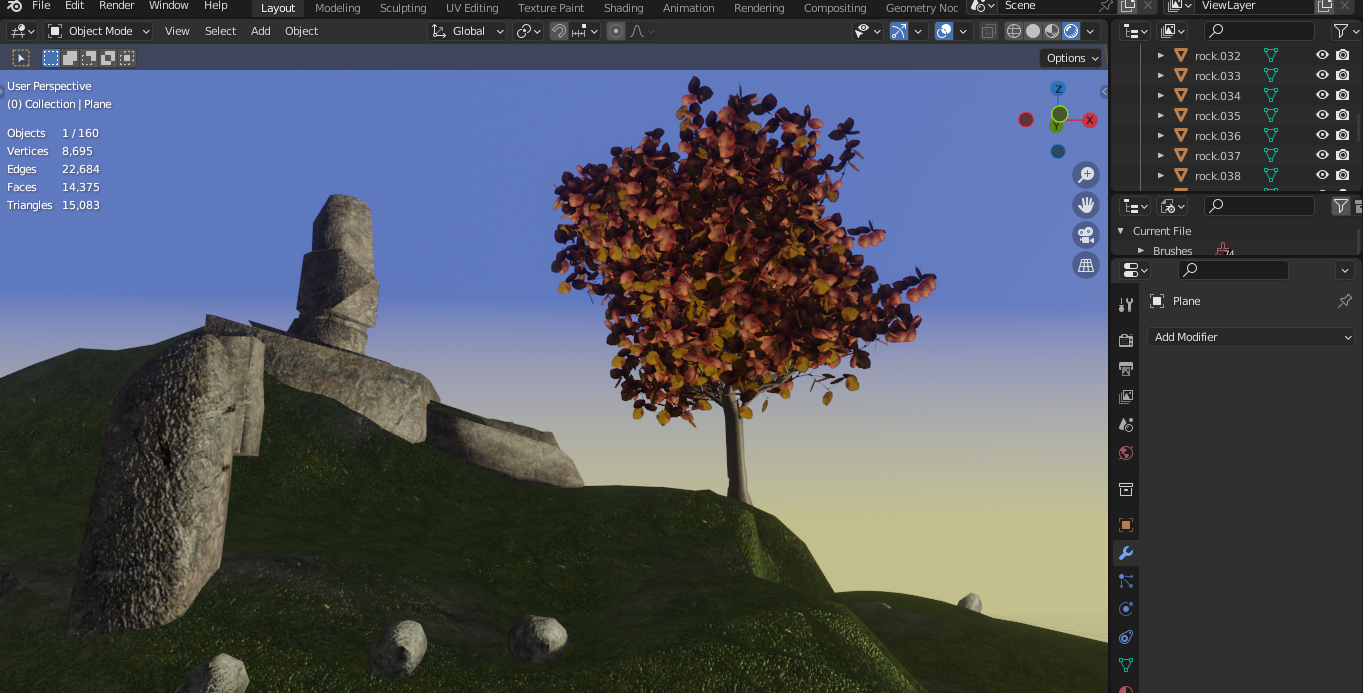
Task: Open the World properties tab
Action: [1126, 453]
